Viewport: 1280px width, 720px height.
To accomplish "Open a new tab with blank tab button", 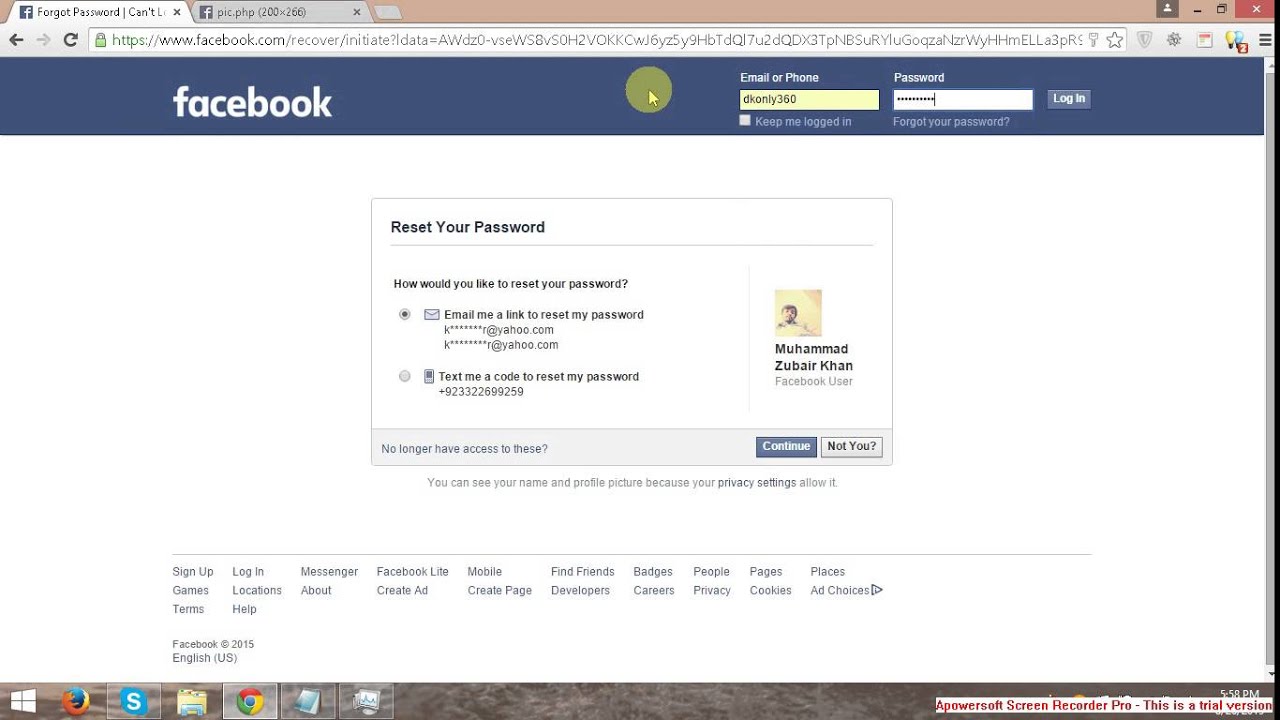I will (x=389, y=12).
